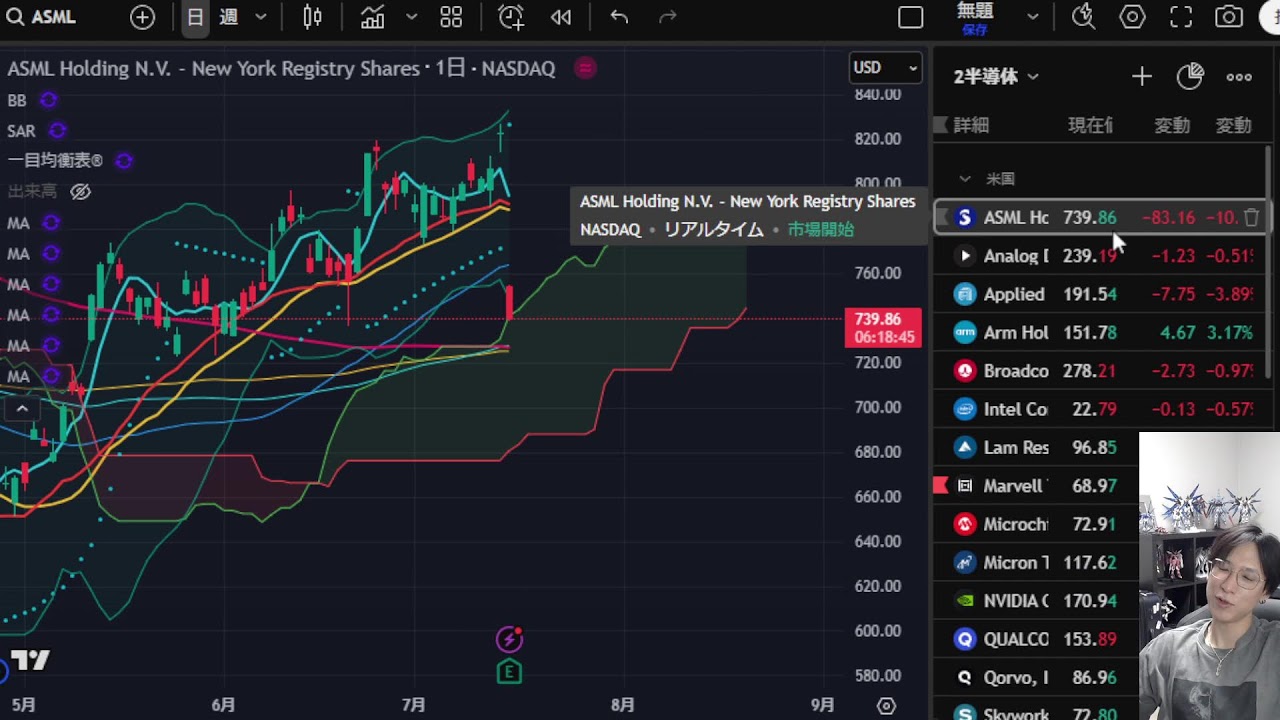
Task: Take a chart snapshot with camera icon
Action: coord(1229,17)
